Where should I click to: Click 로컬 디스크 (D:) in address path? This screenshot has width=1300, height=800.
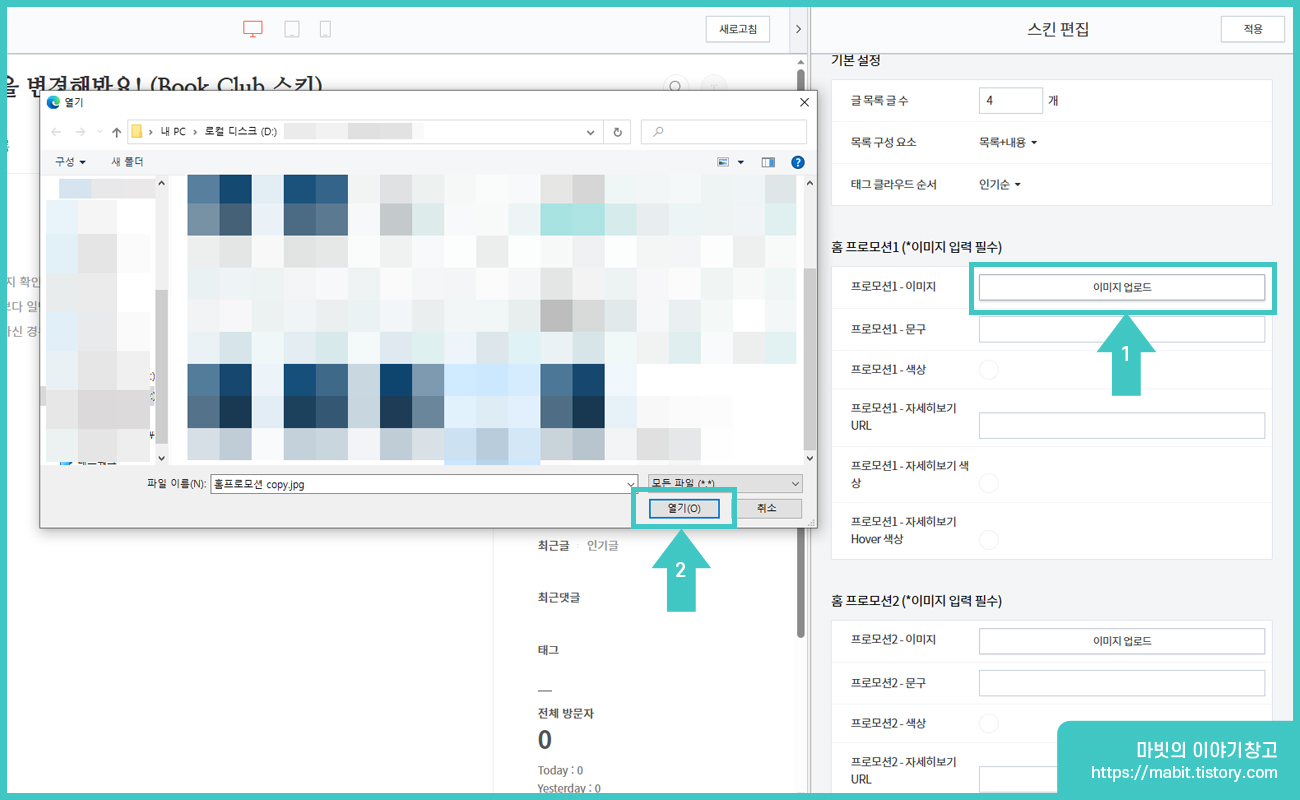click(241, 132)
